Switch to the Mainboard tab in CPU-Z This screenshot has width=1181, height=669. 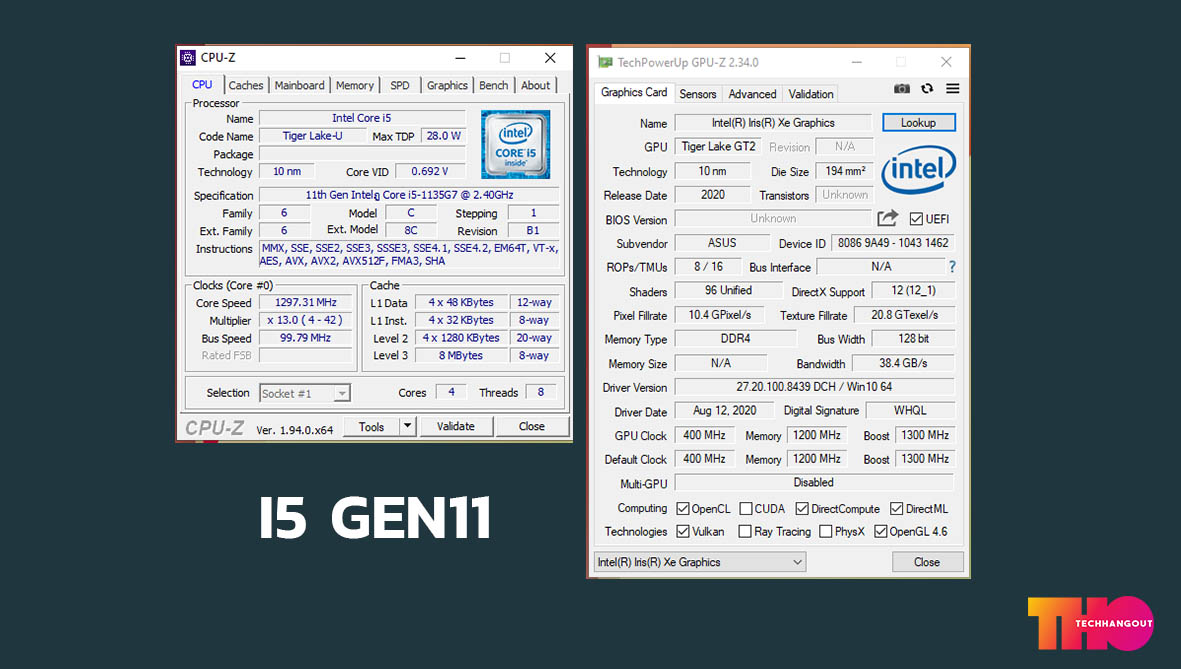(x=299, y=85)
